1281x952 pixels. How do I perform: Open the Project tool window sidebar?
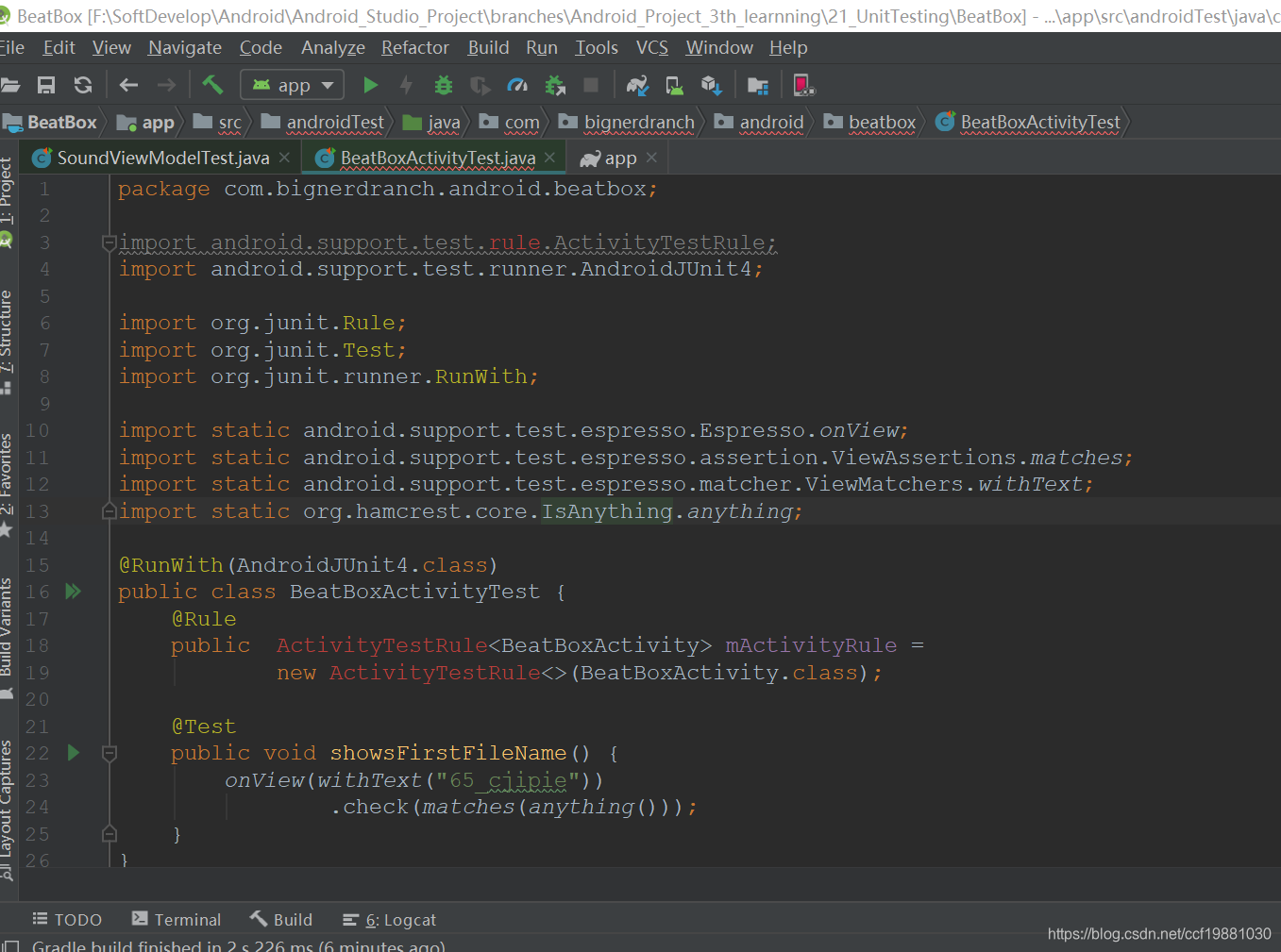click(x=7, y=202)
